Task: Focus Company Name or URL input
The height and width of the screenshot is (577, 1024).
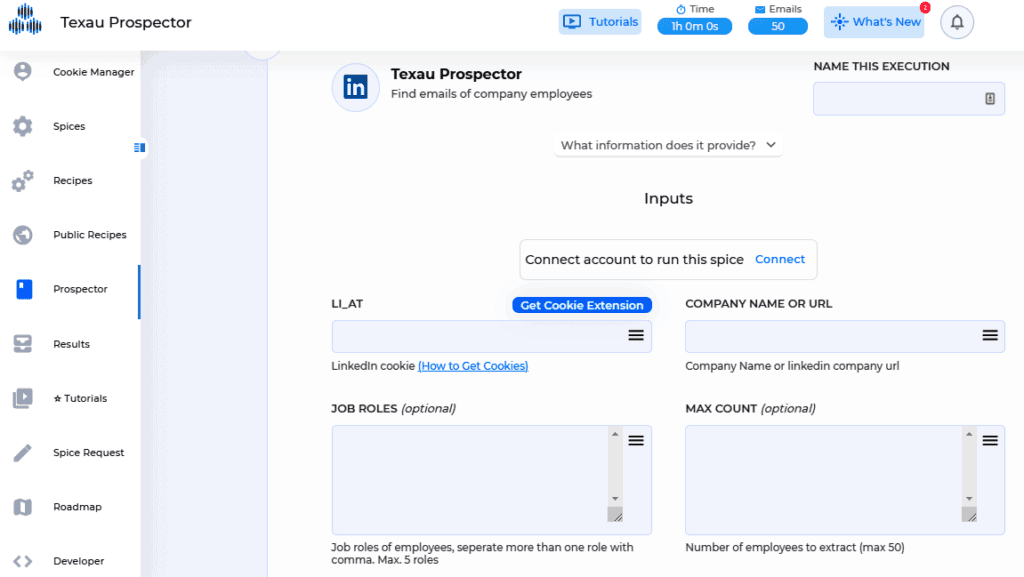Action: 845,336
